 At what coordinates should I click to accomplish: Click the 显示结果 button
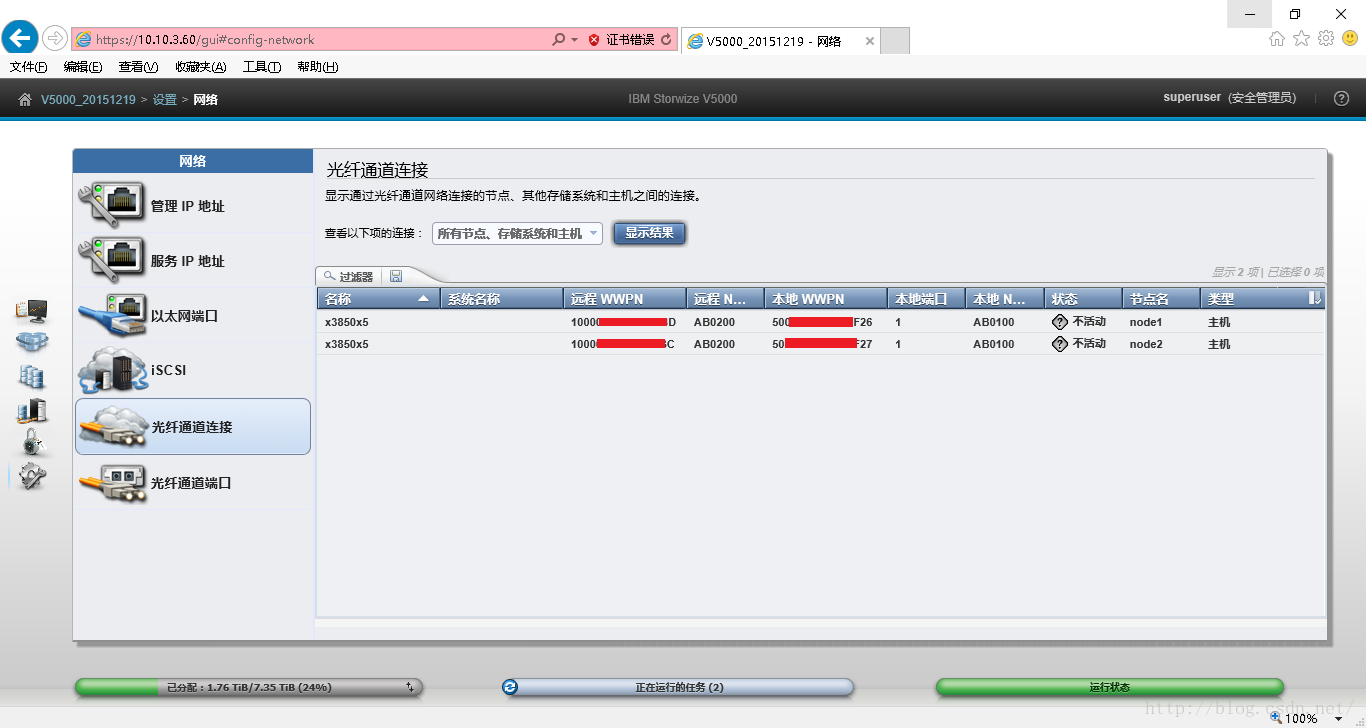click(649, 233)
